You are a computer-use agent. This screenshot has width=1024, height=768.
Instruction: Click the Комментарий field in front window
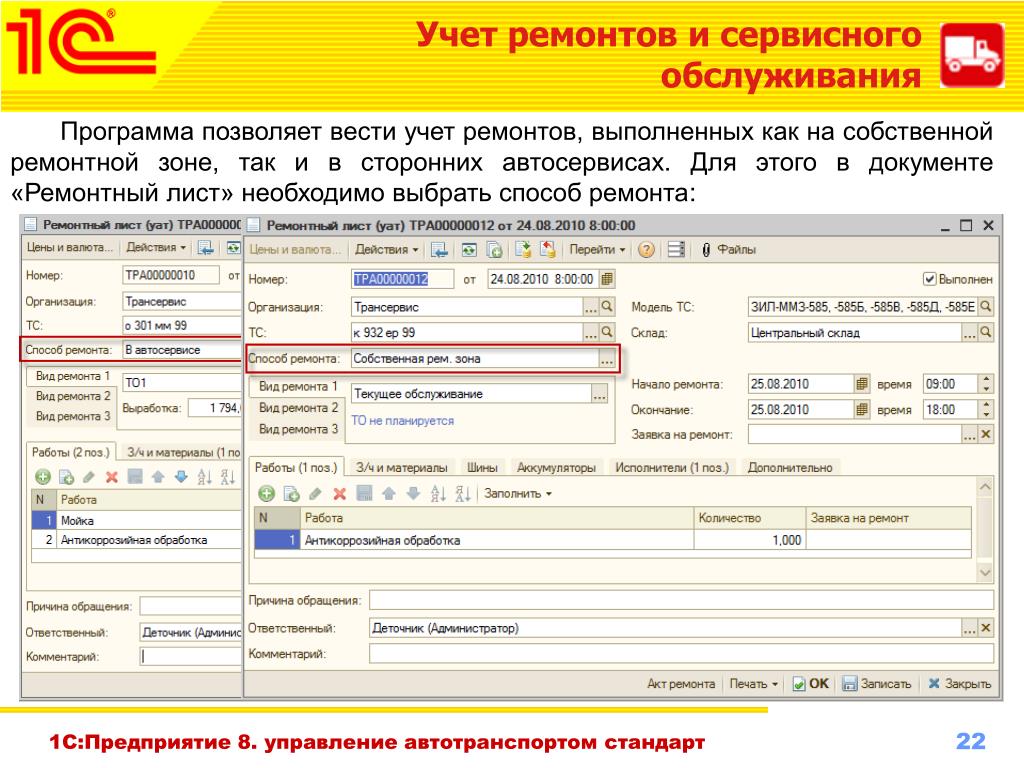[681, 654]
